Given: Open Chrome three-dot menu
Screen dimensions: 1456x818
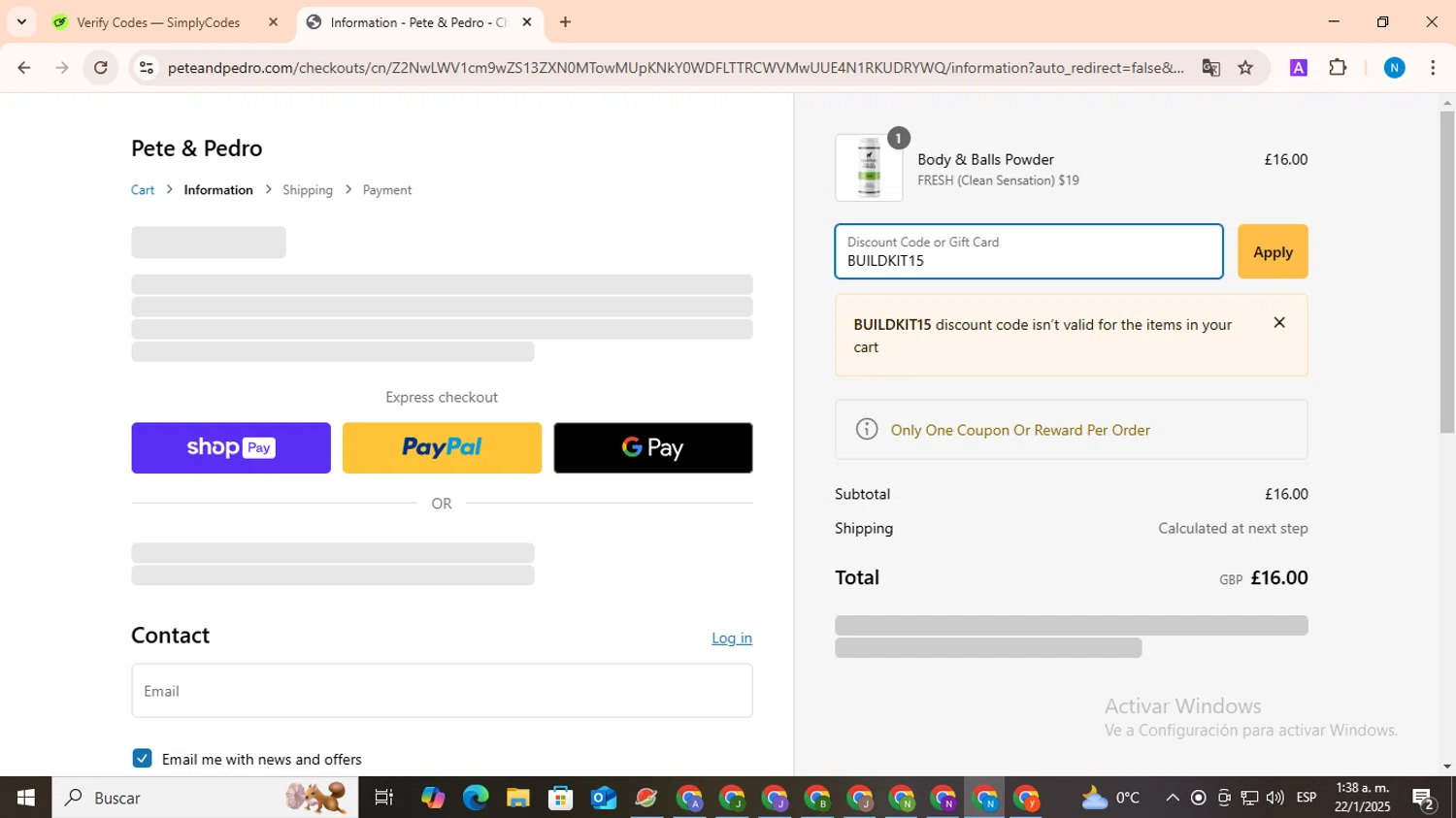Looking at the screenshot, I should (1433, 67).
